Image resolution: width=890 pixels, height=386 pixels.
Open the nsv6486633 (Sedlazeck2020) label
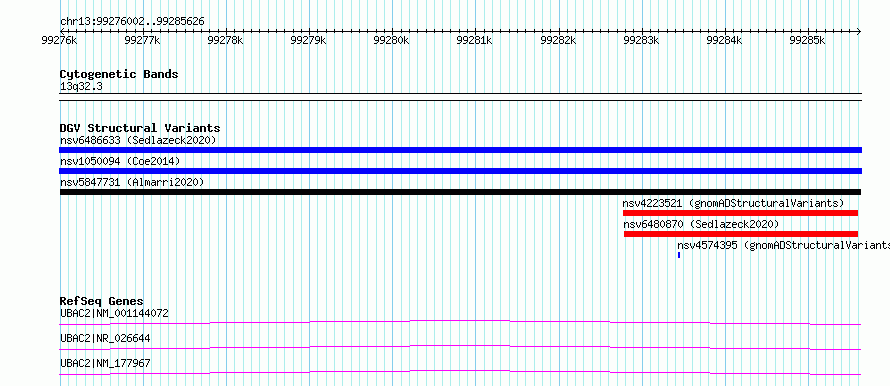click(138, 140)
